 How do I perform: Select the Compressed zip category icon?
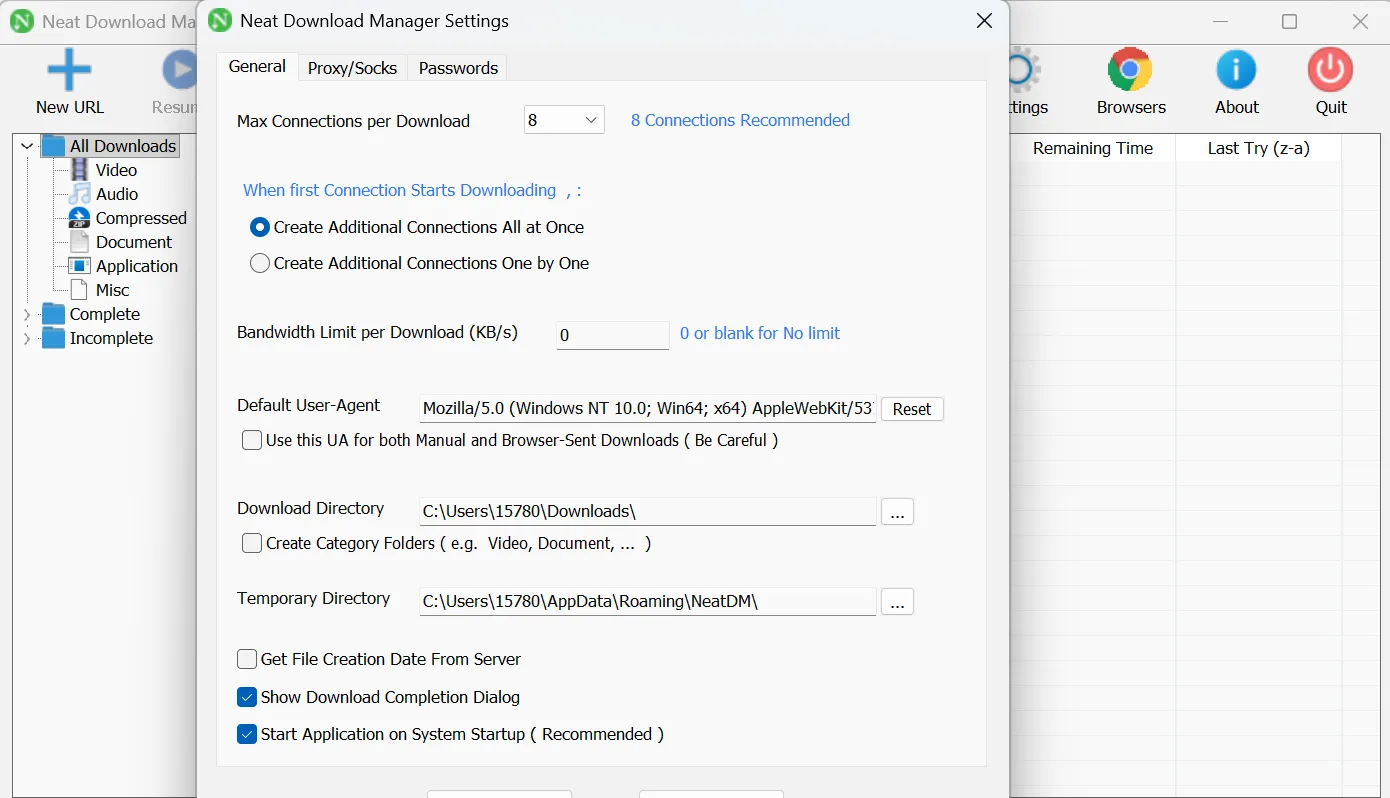pos(80,218)
